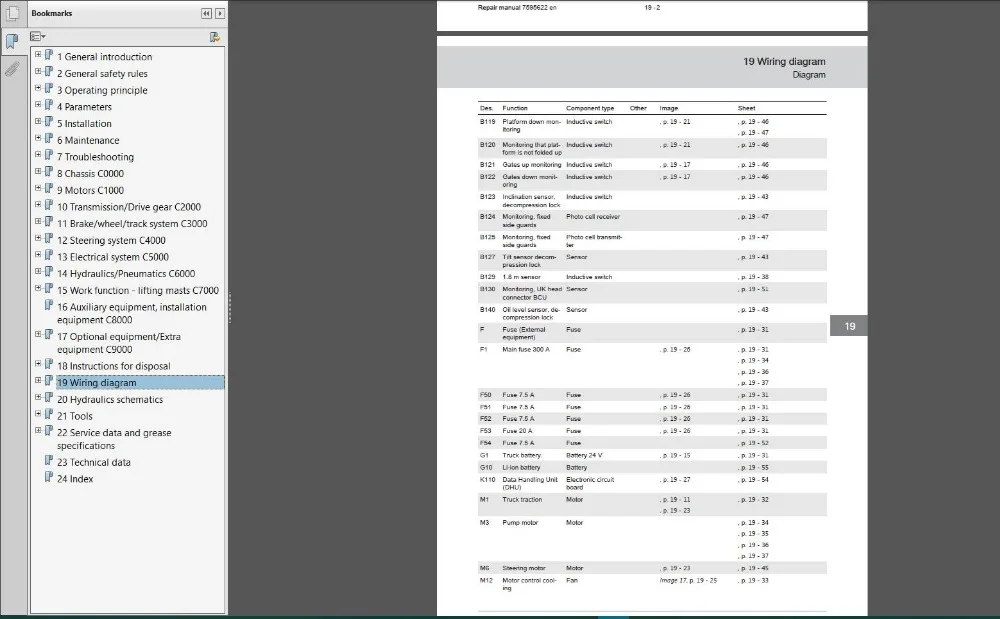Expand the 1 General introduction bookmark
The image size is (1000, 619).
click(x=38, y=55)
